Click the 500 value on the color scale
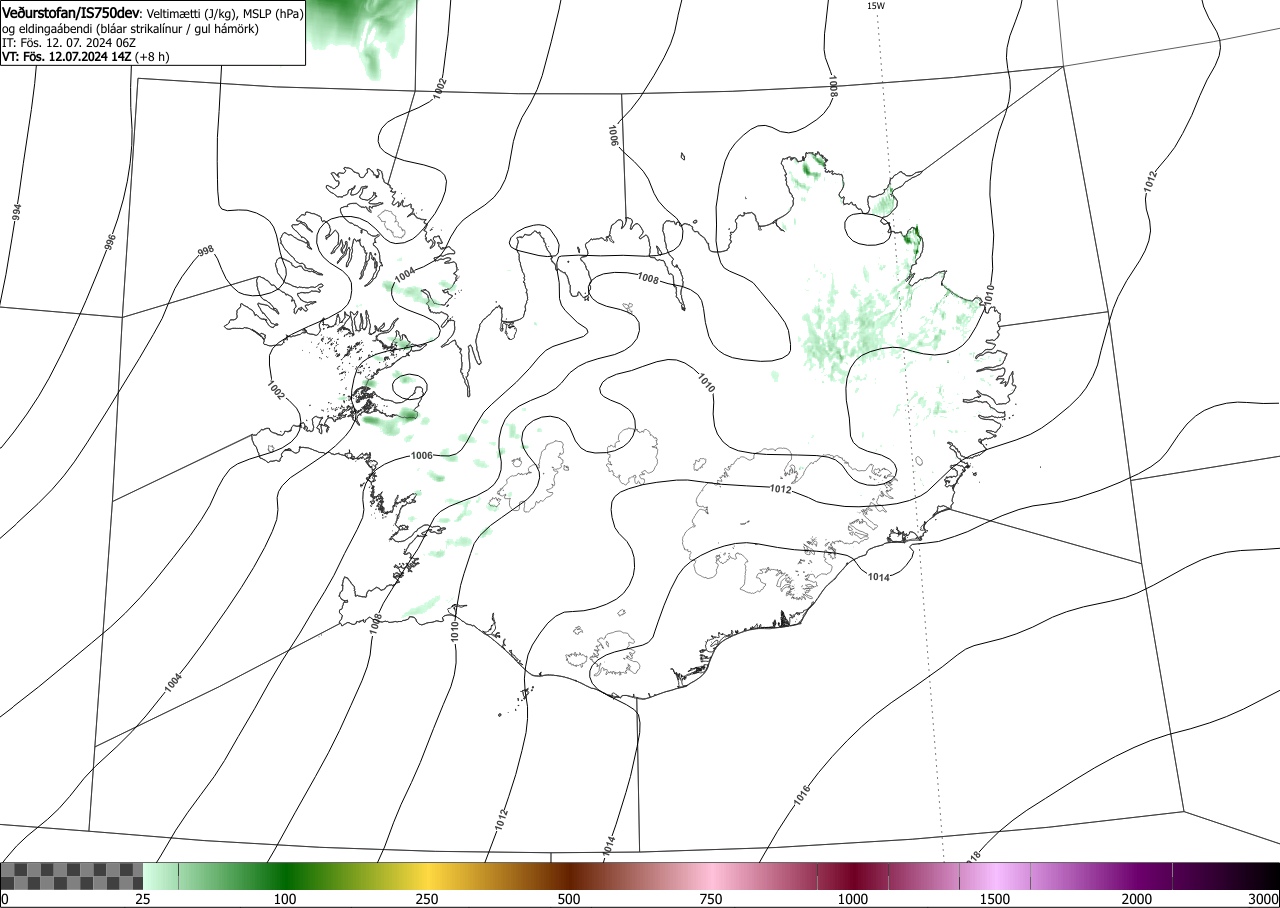Viewport: 1280px width, 908px height. [x=569, y=899]
